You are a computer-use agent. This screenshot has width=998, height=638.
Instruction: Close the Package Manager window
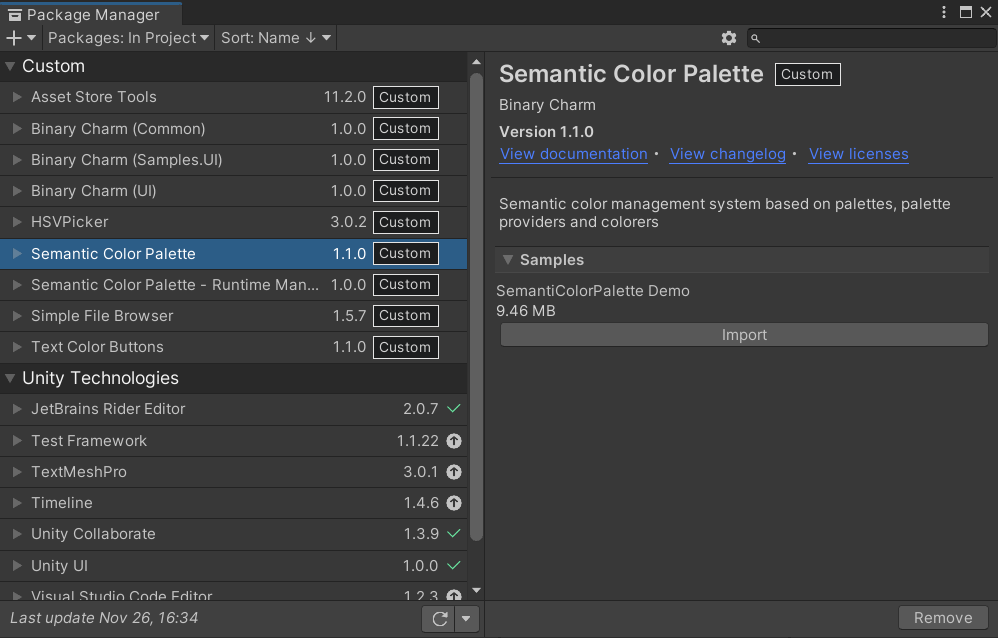point(986,12)
